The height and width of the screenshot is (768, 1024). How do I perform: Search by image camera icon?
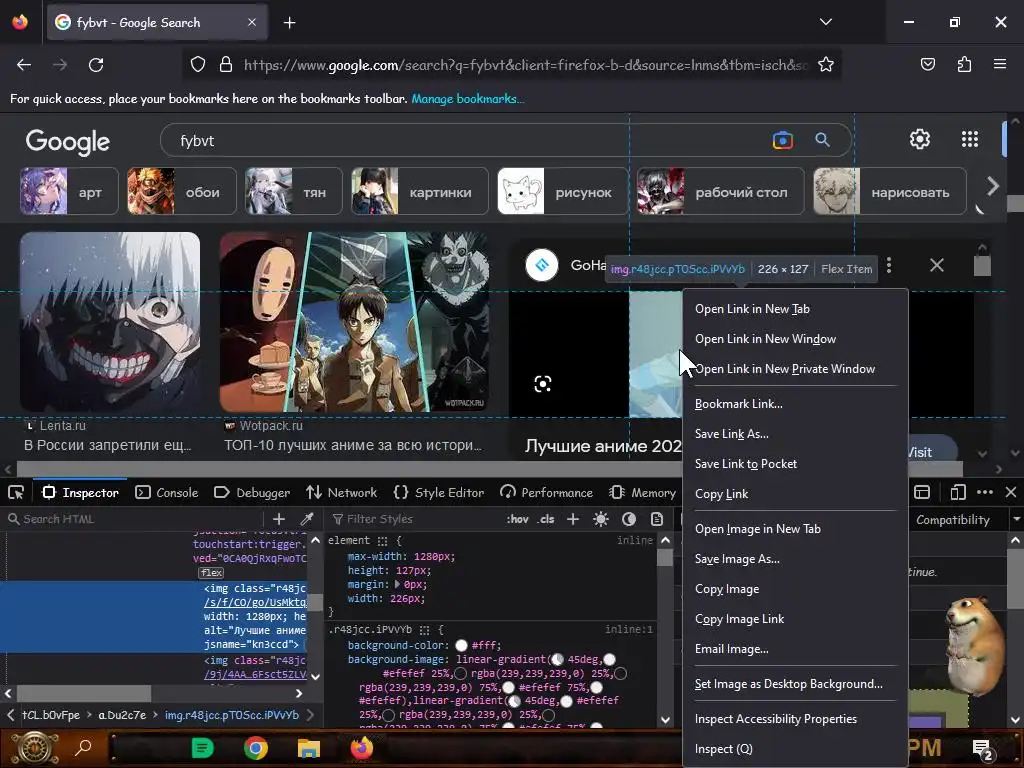tap(782, 140)
